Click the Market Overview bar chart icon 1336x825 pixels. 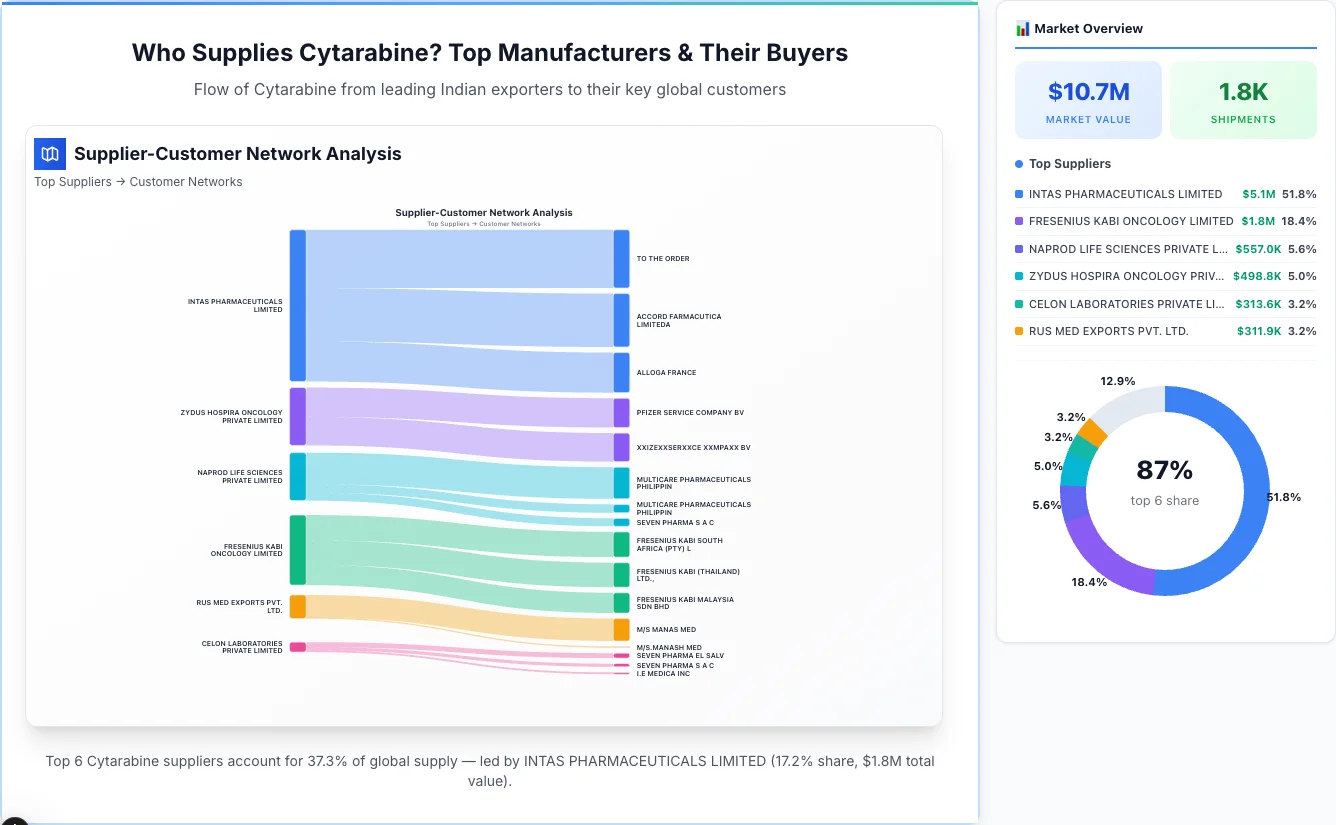[1023, 28]
